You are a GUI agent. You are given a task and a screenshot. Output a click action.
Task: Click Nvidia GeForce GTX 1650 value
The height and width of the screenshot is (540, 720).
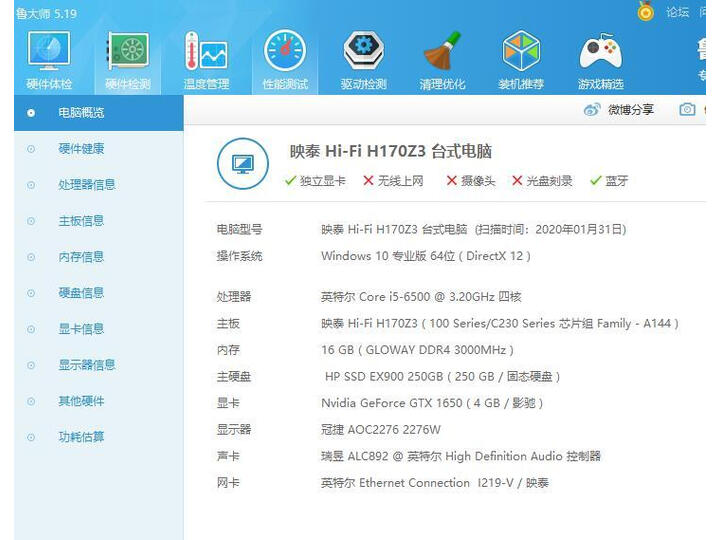tap(432, 403)
